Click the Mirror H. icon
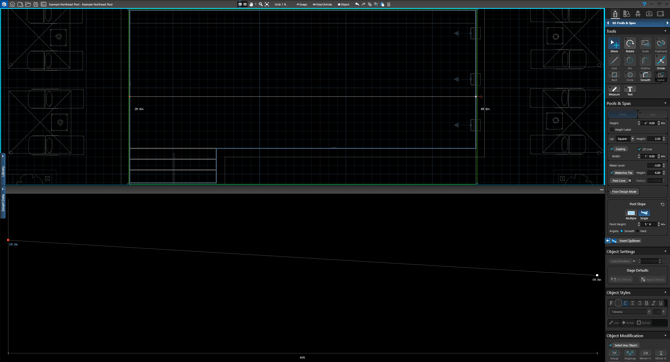This screenshot has height=362, width=670. point(645,353)
